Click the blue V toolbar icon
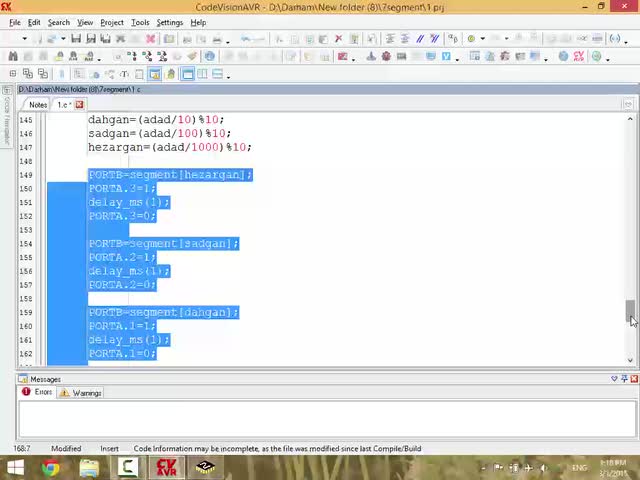Image resolution: width=640 pixels, height=480 pixels. pyautogui.click(x=446, y=56)
